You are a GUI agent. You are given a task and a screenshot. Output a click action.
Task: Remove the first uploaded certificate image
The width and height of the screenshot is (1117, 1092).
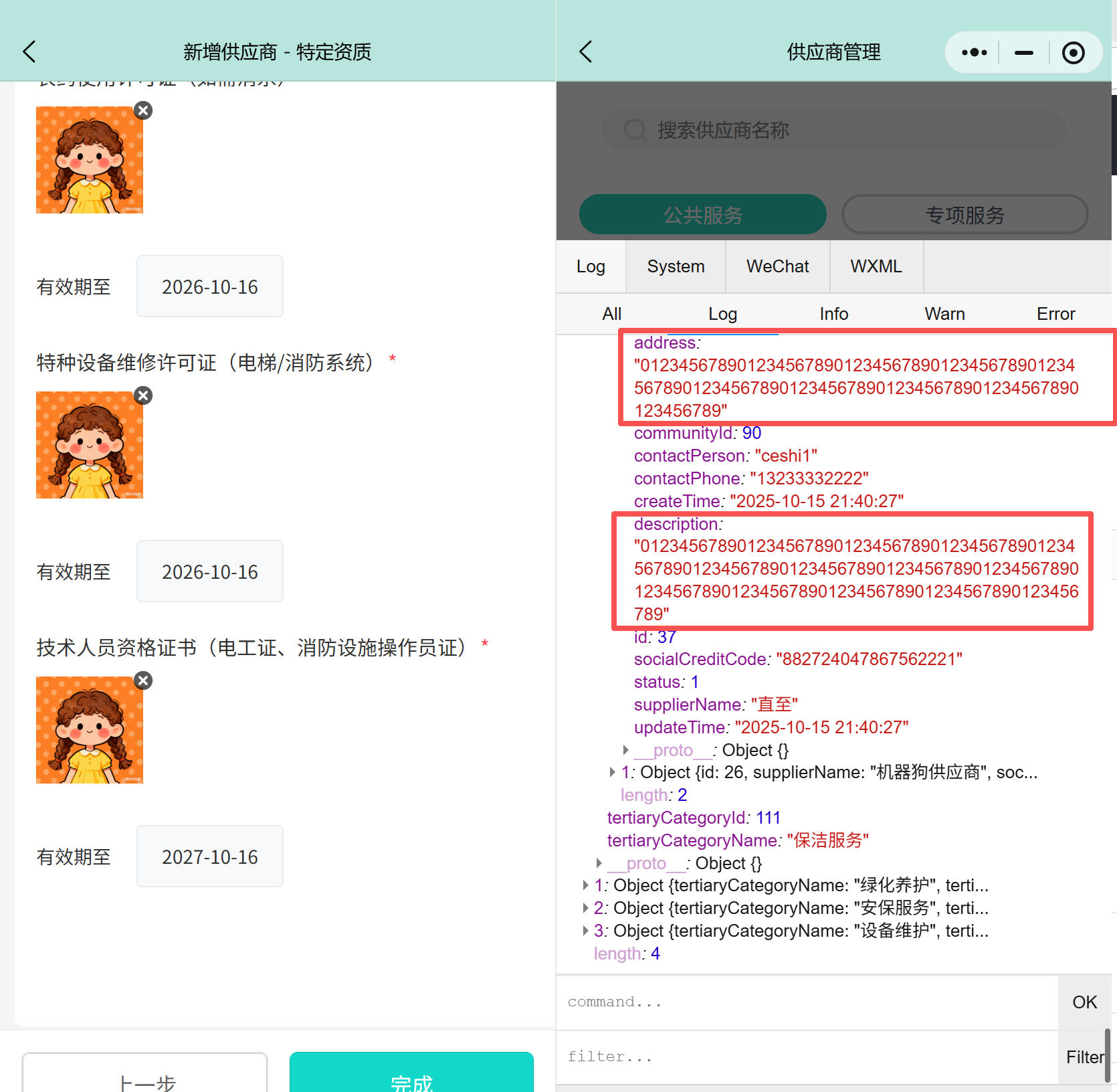click(x=142, y=110)
